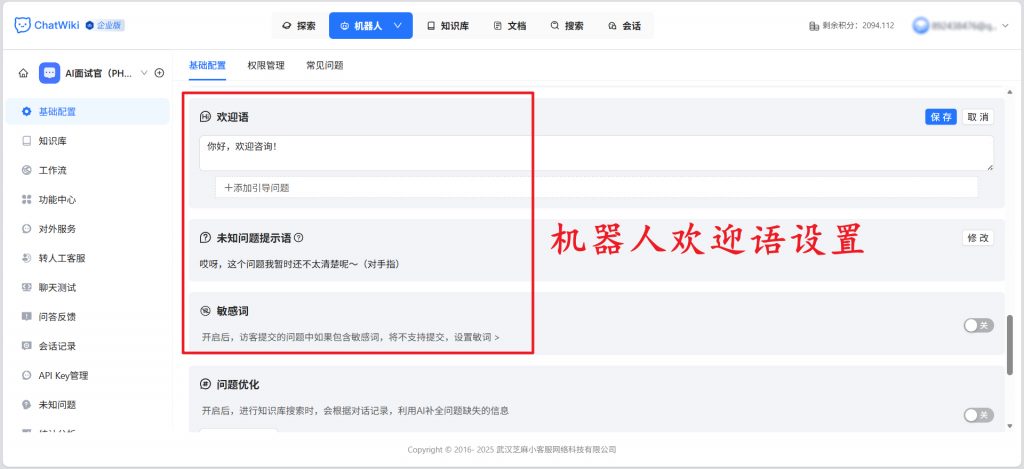Click the 知识库 sidebar icon
1024x469 pixels.
(x=26, y=140)
